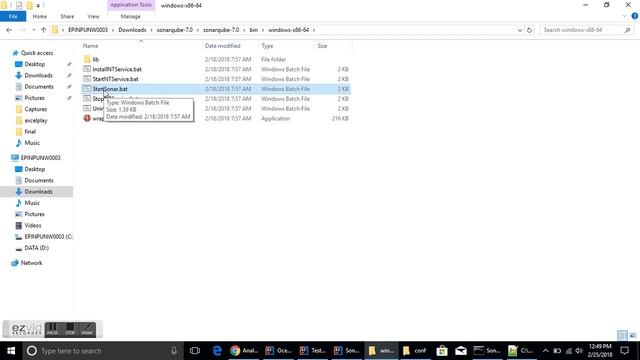This screenshot has width=640, height=360.
Task: Open Microsoft Edge from taskbar
Action: (x=217, y=351)
